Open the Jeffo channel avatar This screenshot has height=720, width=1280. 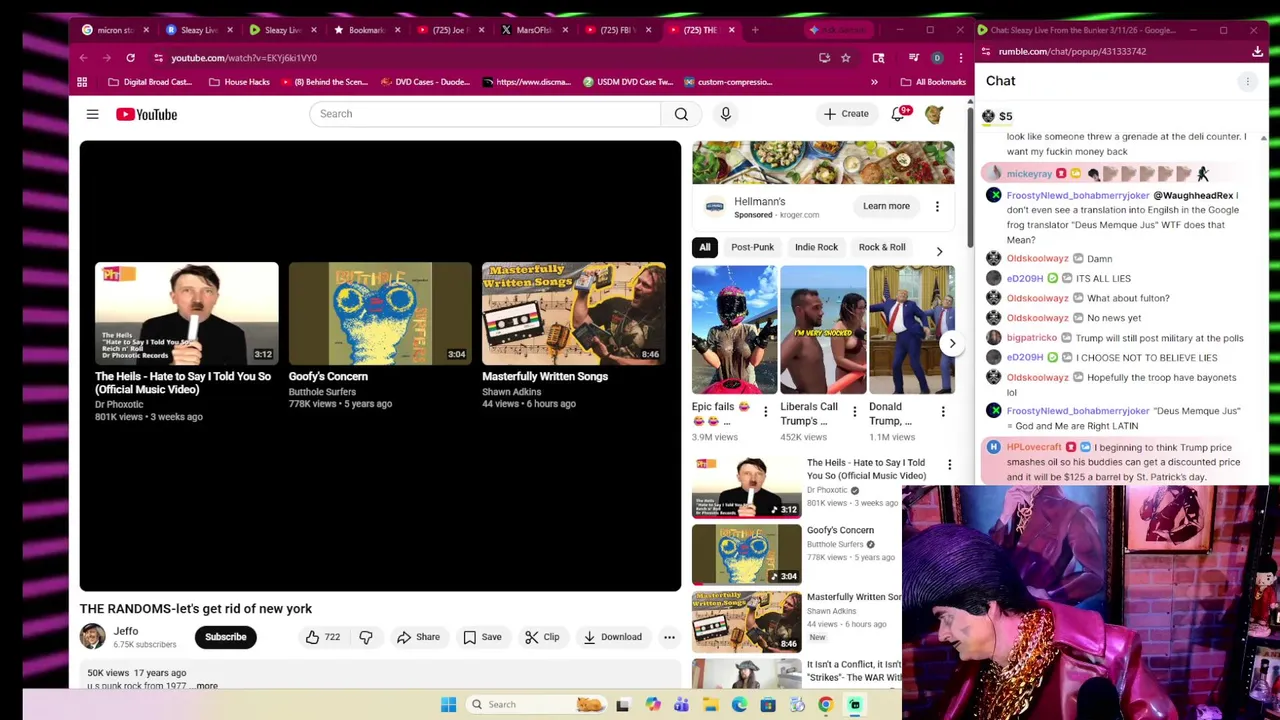pos(92,637)
